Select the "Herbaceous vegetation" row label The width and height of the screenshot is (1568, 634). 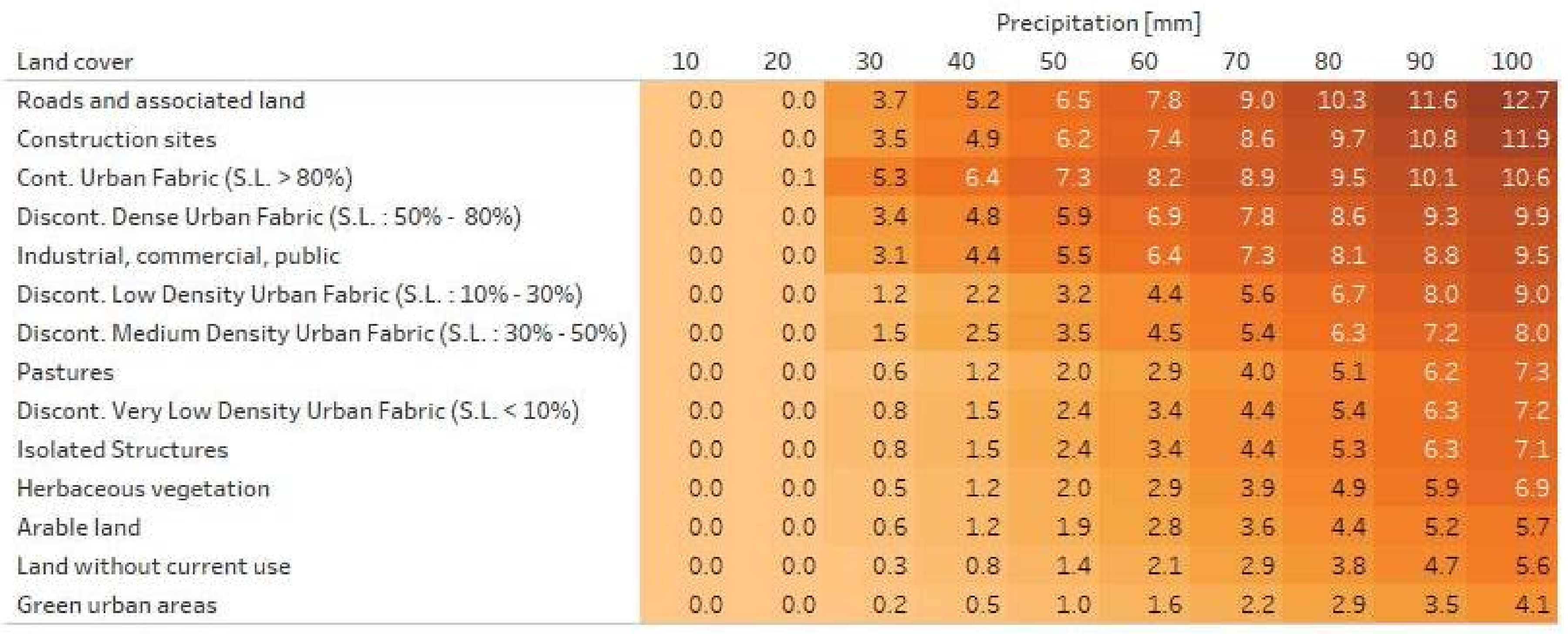click(x=143, y=489)
